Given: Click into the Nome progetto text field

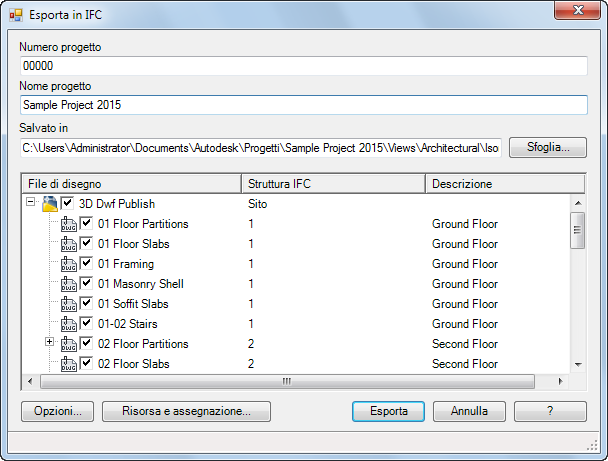Looking at the screenshot, I should coord(304,105).
